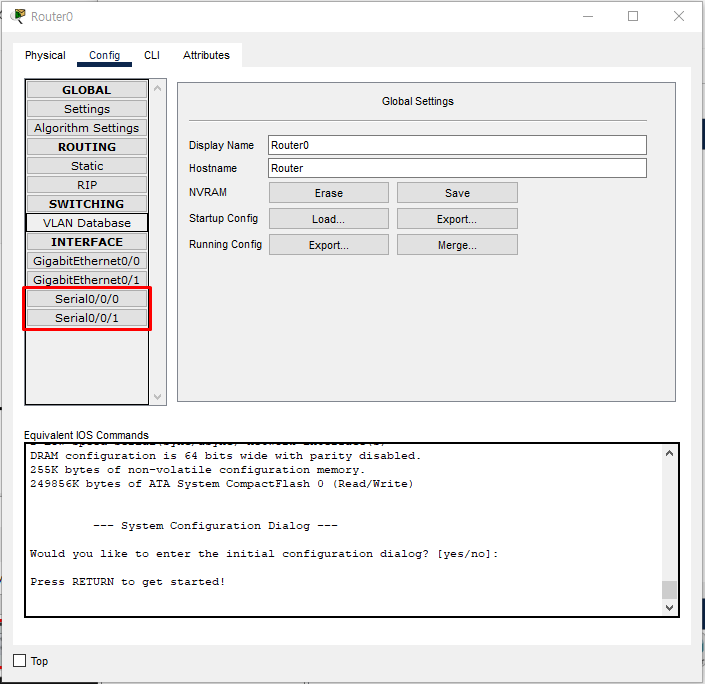Click the Display Name input field

tap(457, 145)
